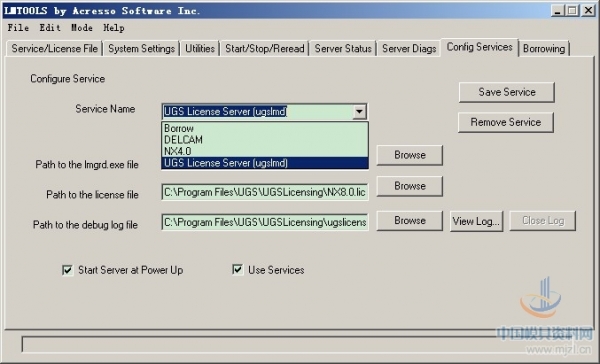Switch to Service/License File tab
This screenshot has height=364, width=600.
(x=54, y=49)
